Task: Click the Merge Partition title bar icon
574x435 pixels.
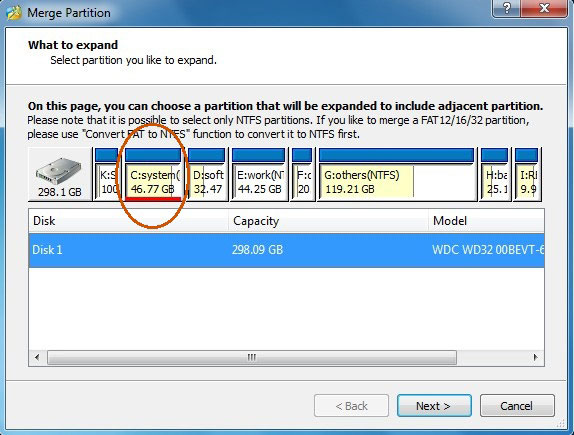Action: point(14,13)
